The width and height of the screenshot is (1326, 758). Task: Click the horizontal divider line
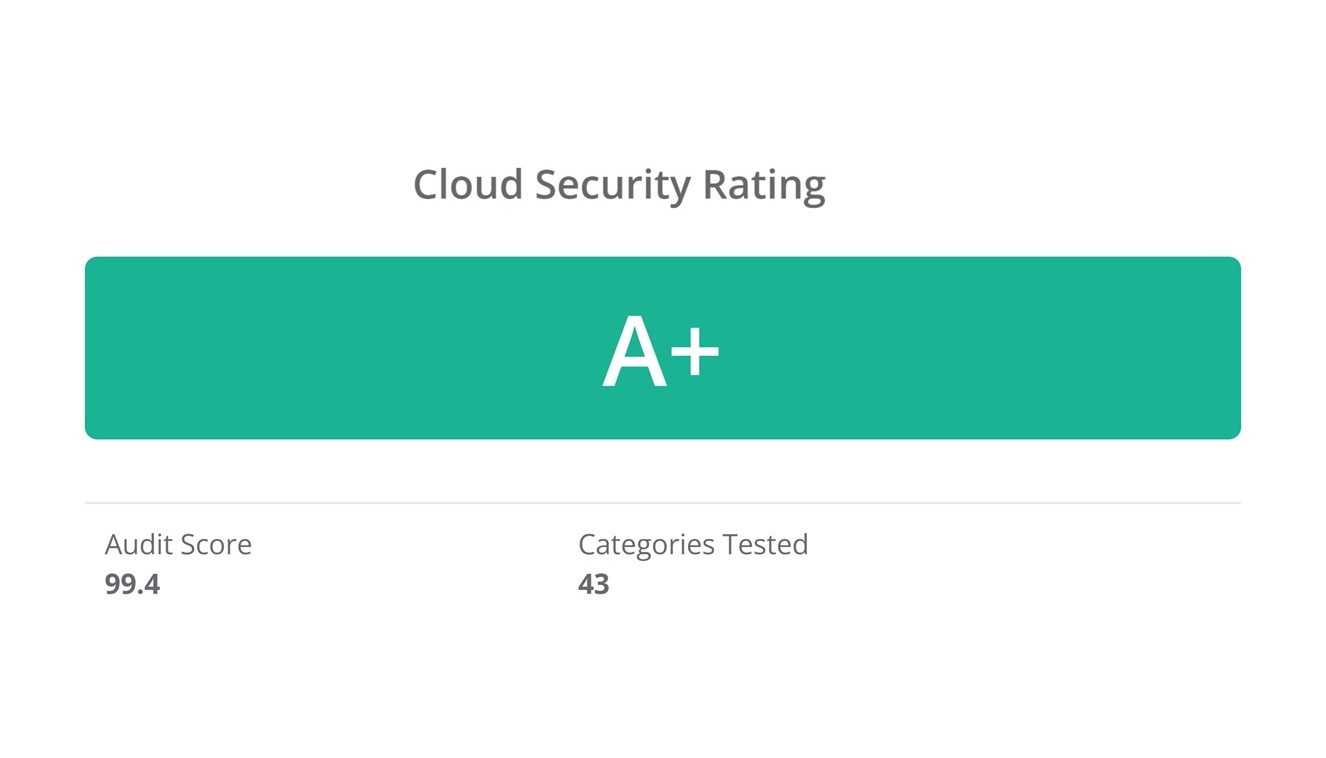tap(662, 502)
